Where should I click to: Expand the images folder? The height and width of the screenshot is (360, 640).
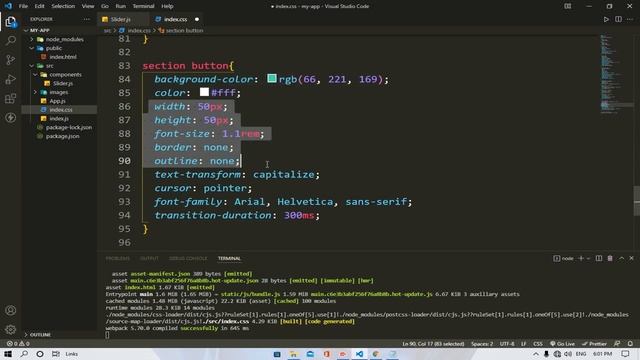pos(36,92)
